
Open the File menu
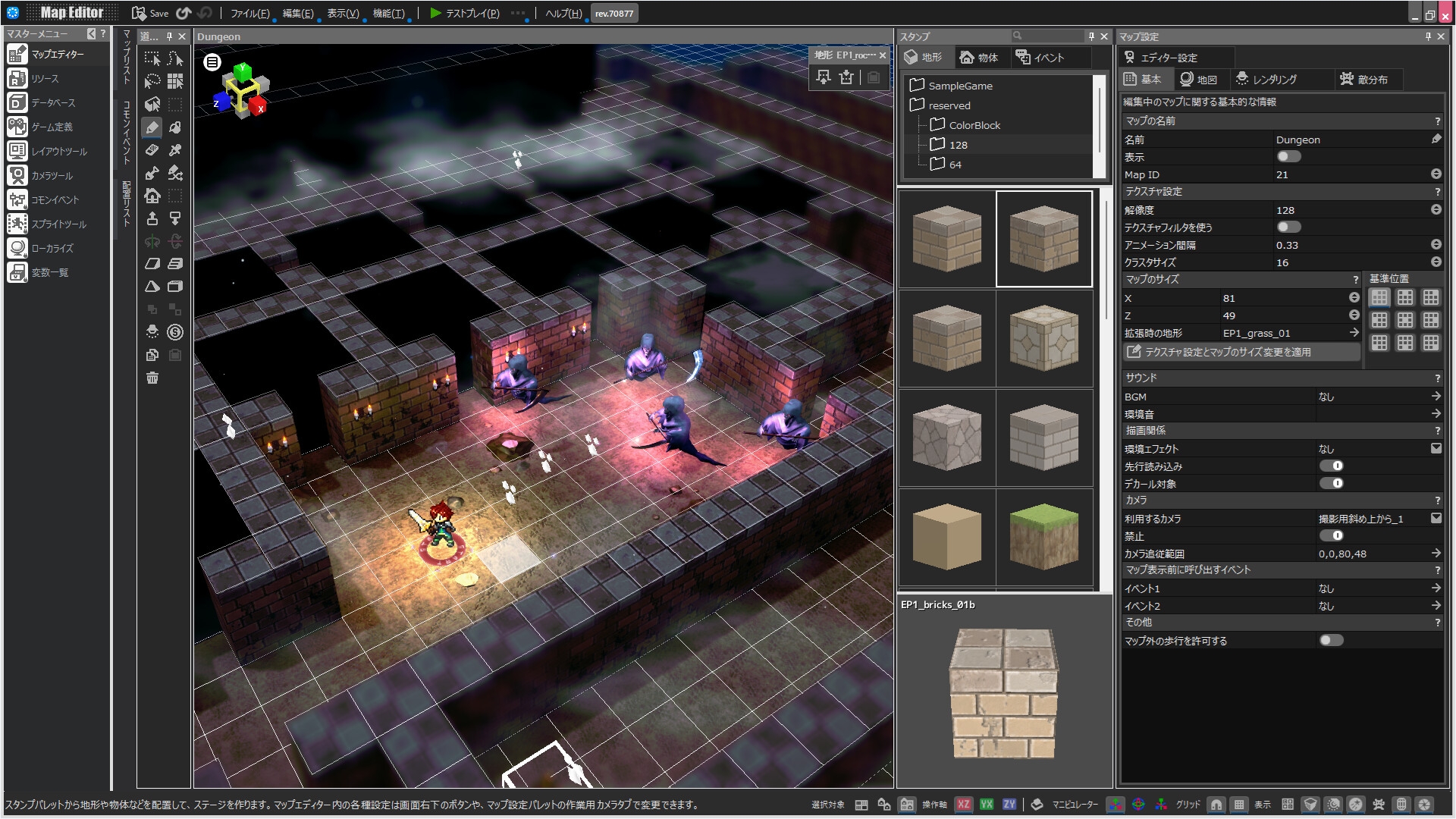pyautogui.click(x=249, y=14)
